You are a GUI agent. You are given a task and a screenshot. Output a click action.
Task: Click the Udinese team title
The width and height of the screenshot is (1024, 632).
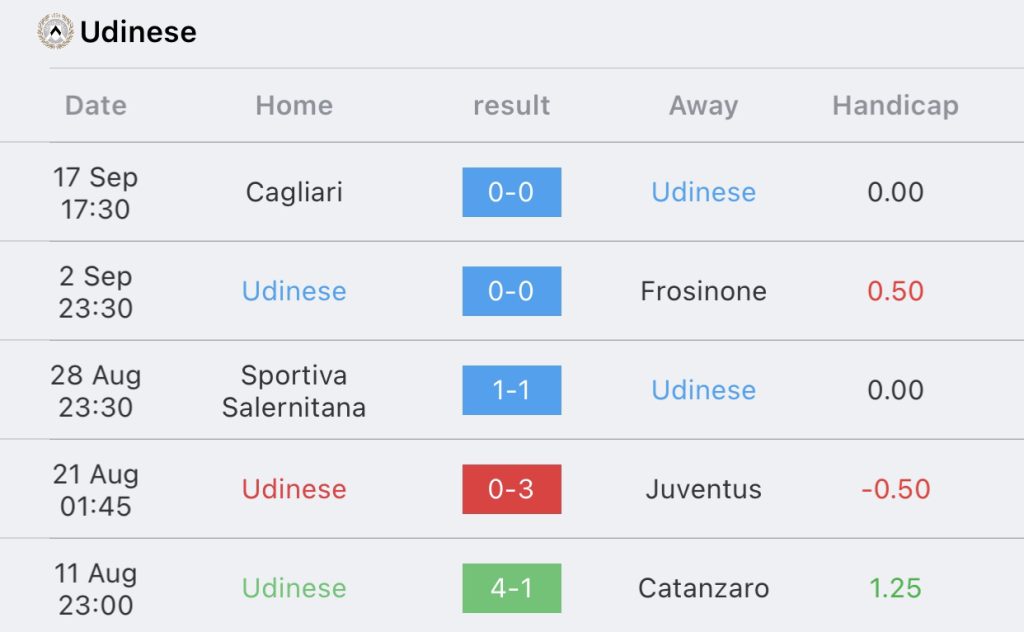pos(138,32)
